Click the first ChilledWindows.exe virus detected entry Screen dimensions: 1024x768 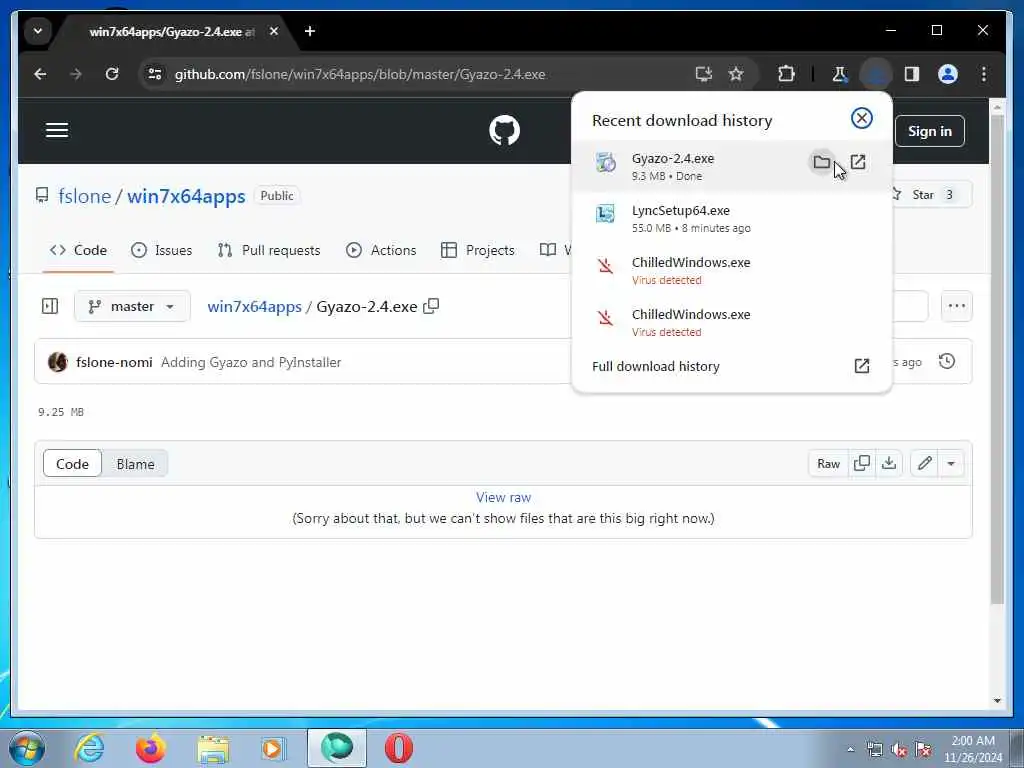click(731, 270)
